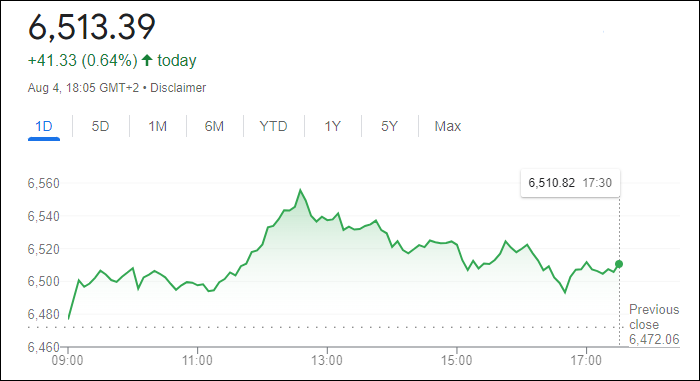Switch to the 5D chart tab
This screenshot has height=381, width=700.
(100, 126)
